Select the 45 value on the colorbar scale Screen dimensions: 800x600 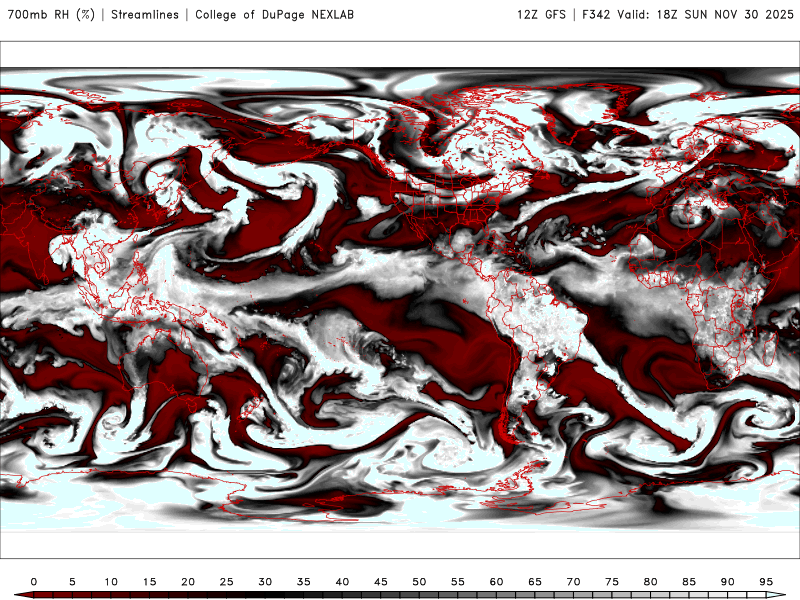click(381, 582)
